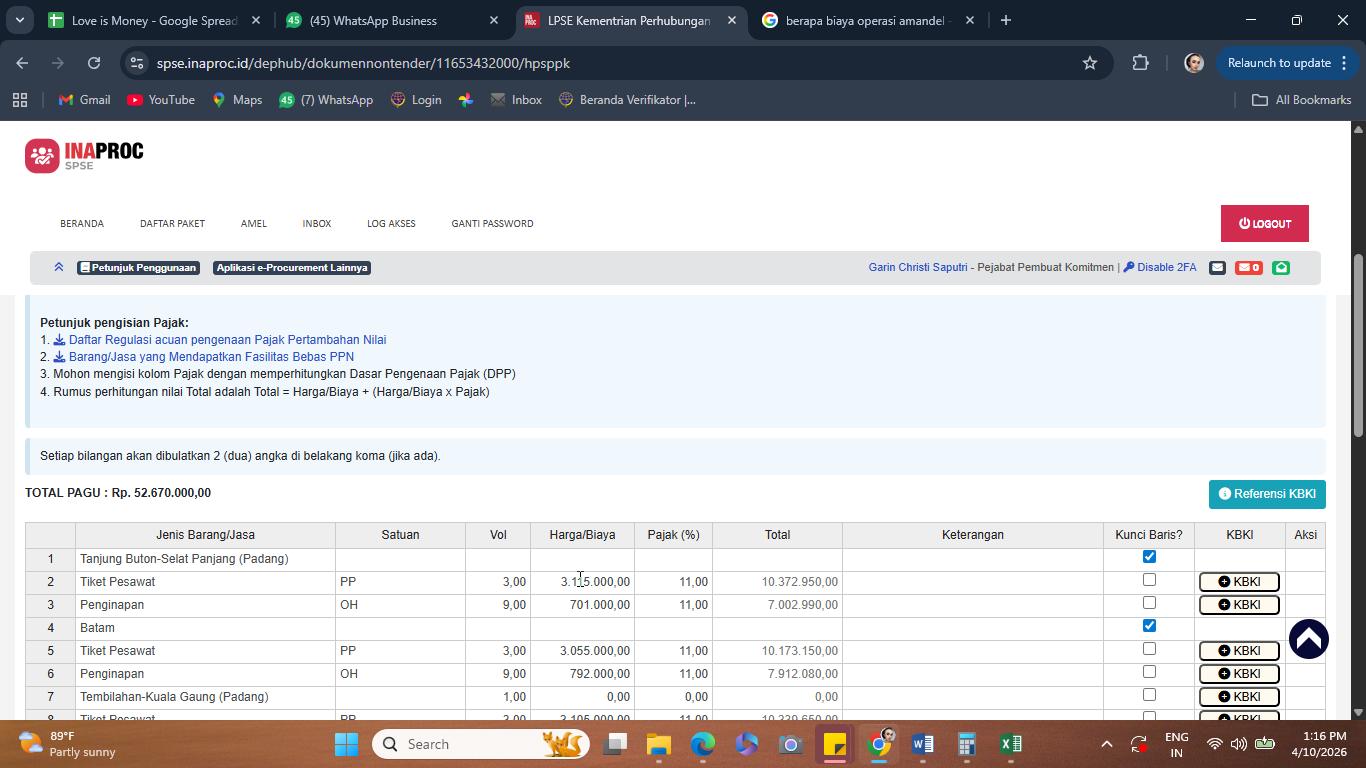Open AMEL menu item
This screenshot has width=1366, height=768.
(253, 223)
